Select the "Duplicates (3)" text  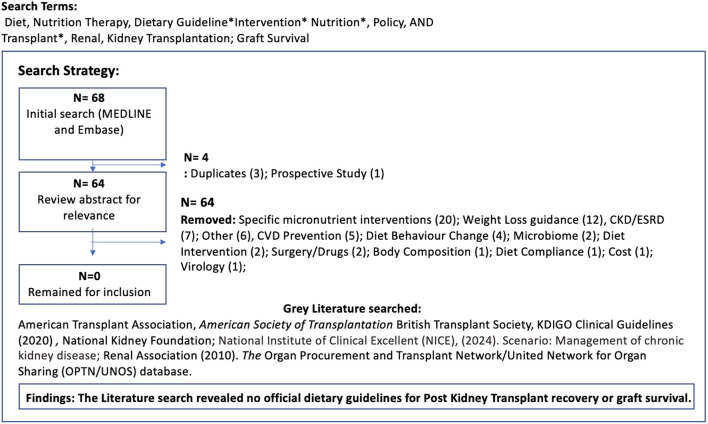click(x=225, y=175)
